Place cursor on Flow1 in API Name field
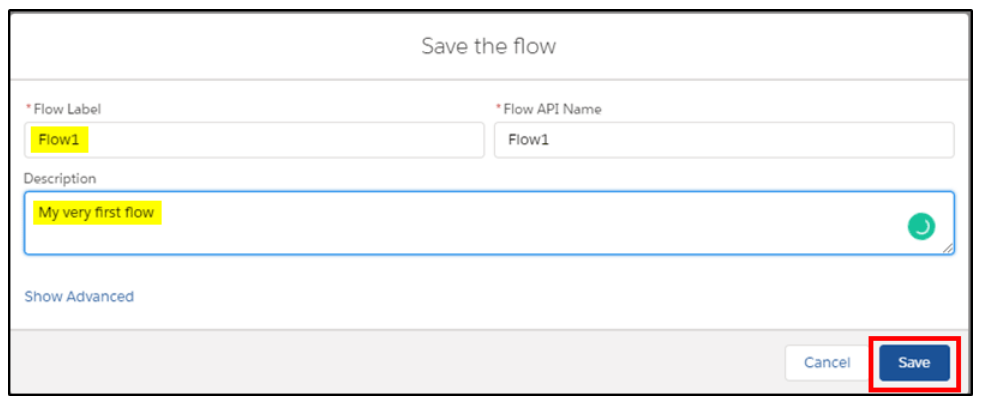The image size is (981, 407). 529,140
